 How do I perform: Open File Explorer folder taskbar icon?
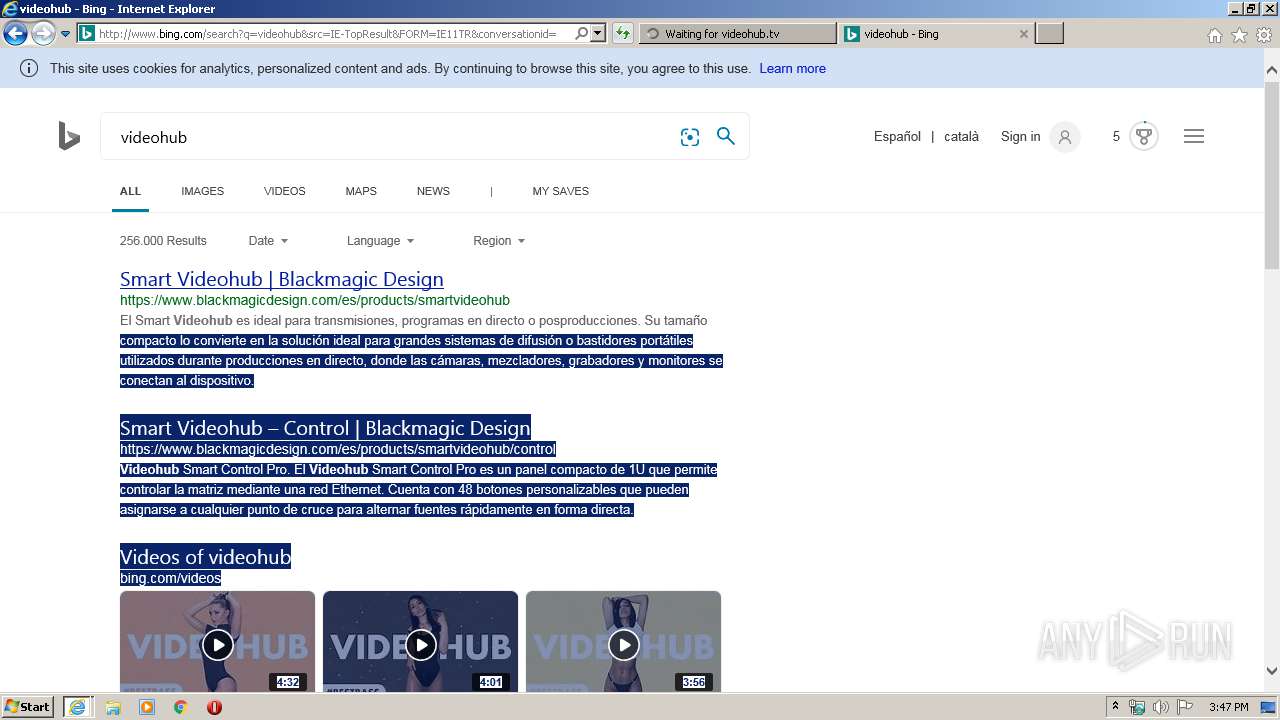pyautogui.click(x=113, y=707)
